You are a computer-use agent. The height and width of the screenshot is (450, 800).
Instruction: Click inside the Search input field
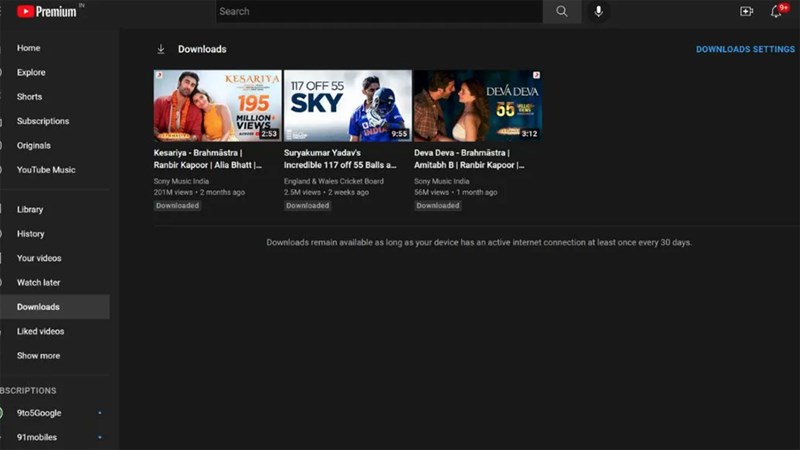pyautogui.click(x=380, y=11)
